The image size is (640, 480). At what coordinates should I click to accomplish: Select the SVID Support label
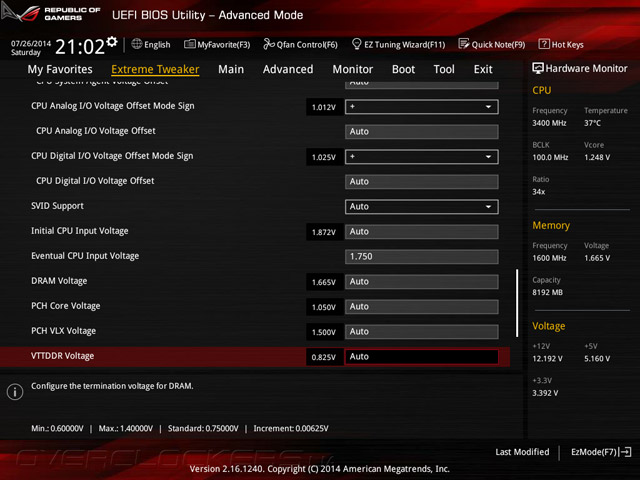[57, 206]
